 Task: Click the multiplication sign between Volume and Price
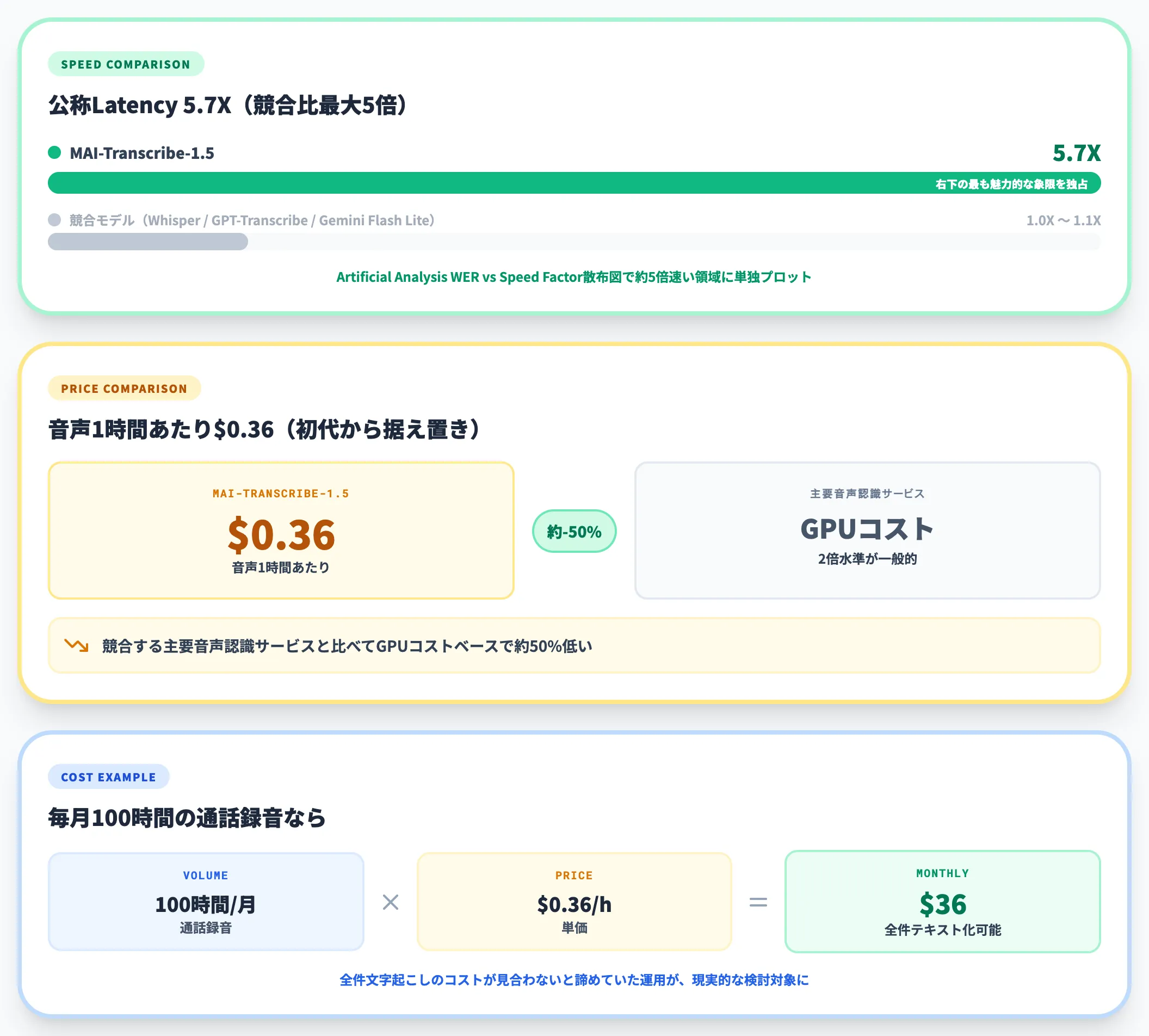[x=391, y=902]
